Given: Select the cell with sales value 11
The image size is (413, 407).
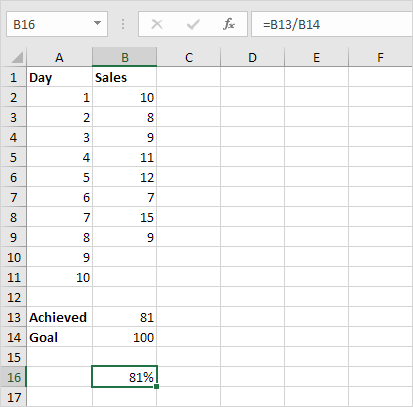Looking at the screenshot, I should click(x=125, y=157).
